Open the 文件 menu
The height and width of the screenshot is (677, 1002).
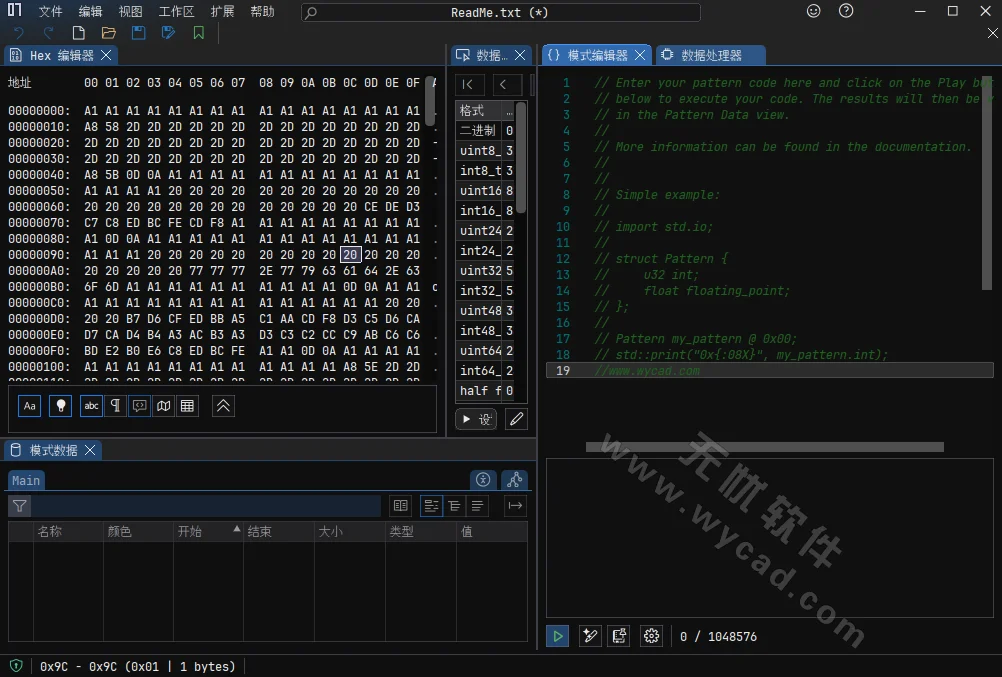click(50, 11)
